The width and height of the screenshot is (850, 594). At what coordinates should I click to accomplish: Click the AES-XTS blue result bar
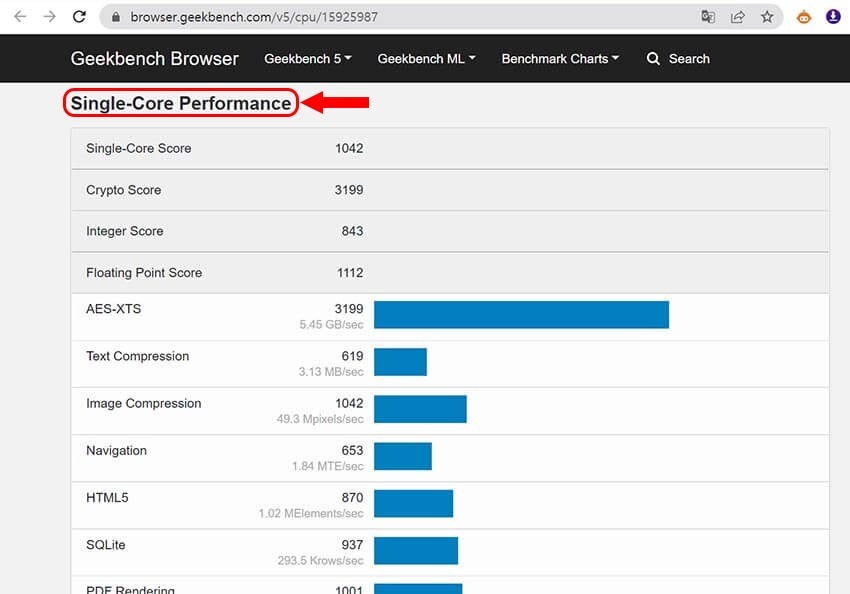tap(521, 314)
